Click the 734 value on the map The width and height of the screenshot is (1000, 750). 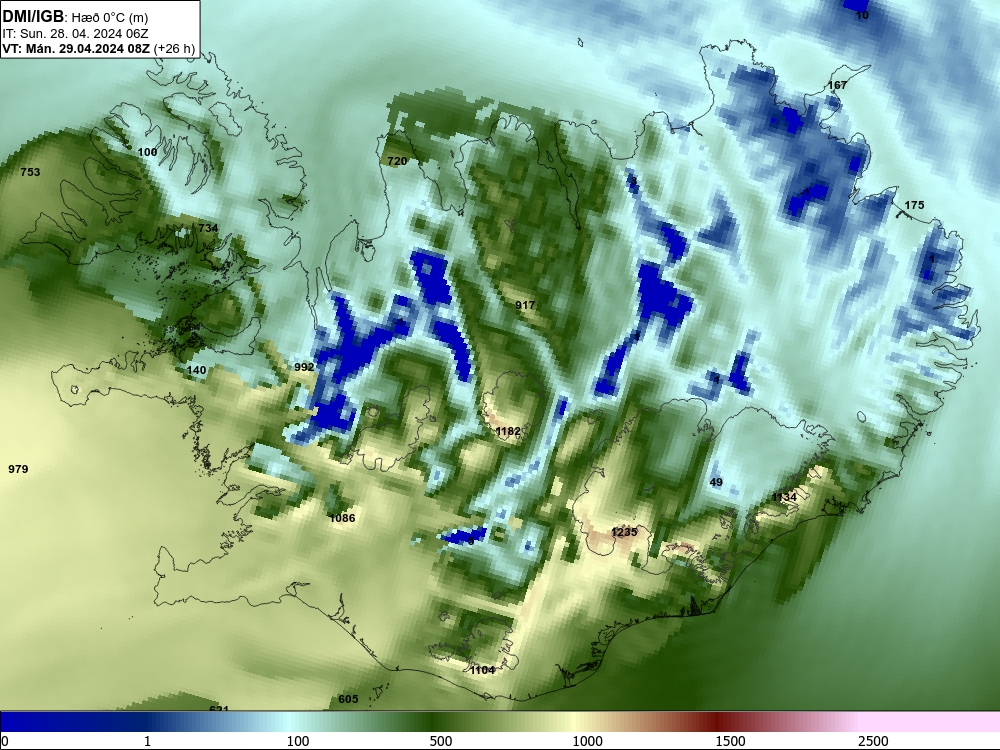(x=208, y=228)
